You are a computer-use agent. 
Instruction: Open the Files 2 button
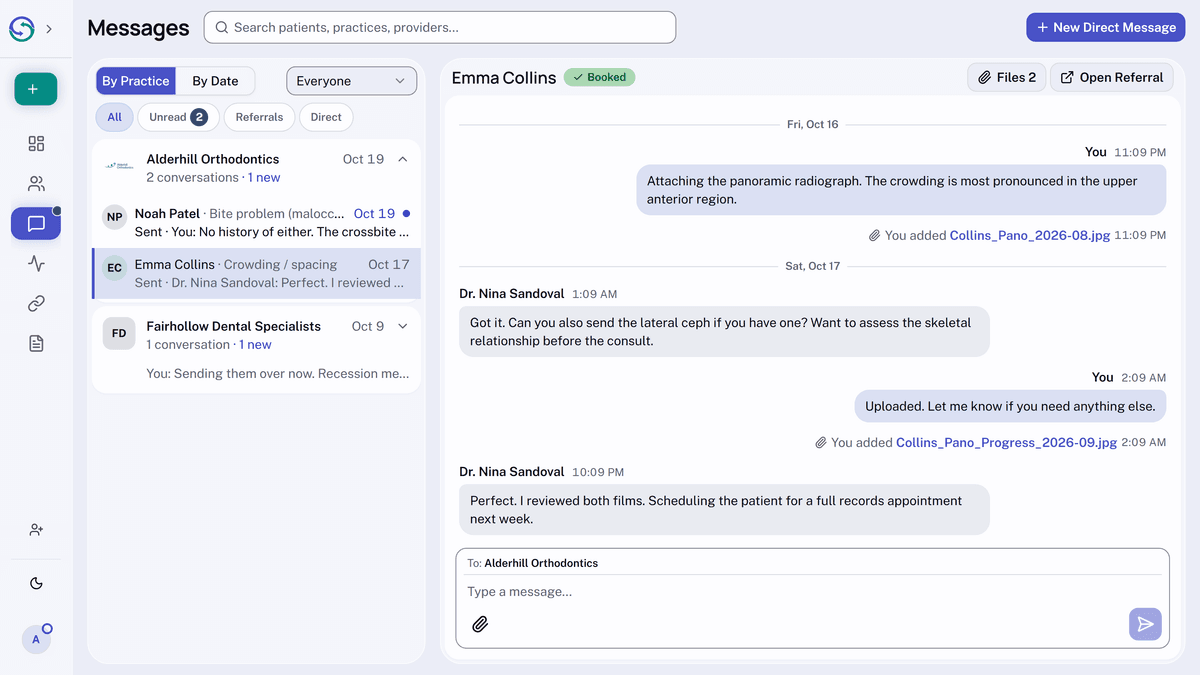click(1007, 77)
